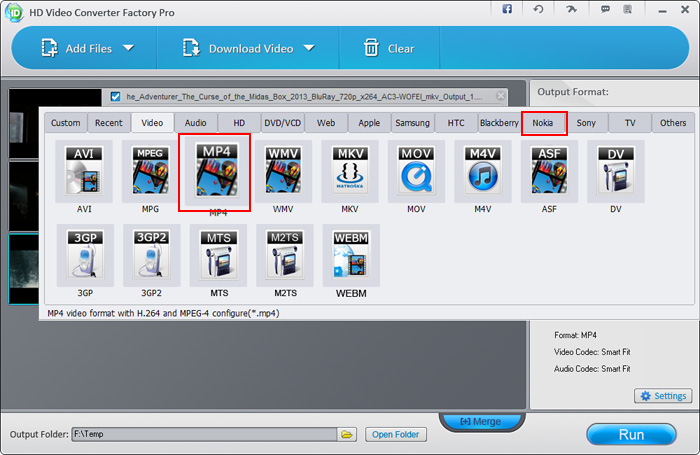Open the Video tab

(152, 123)
